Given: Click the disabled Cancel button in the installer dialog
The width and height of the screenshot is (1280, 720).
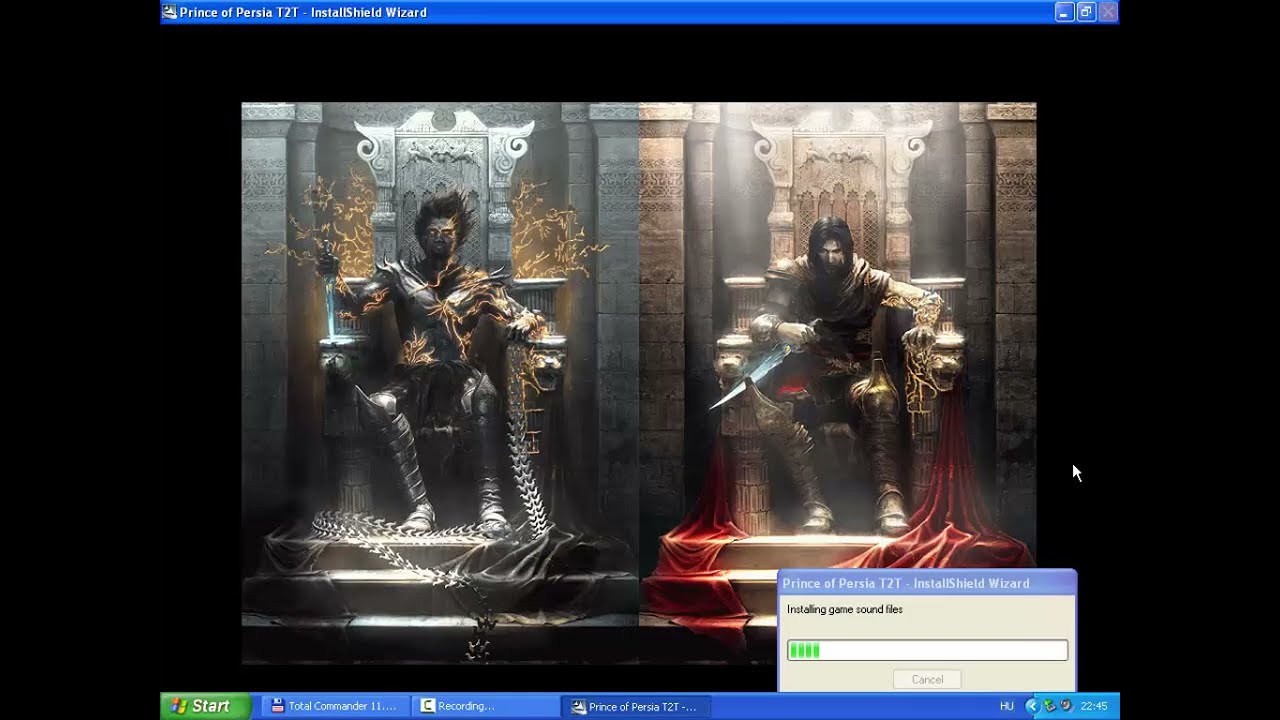Looking at the screenshot, I should click(x=927, y=679).
